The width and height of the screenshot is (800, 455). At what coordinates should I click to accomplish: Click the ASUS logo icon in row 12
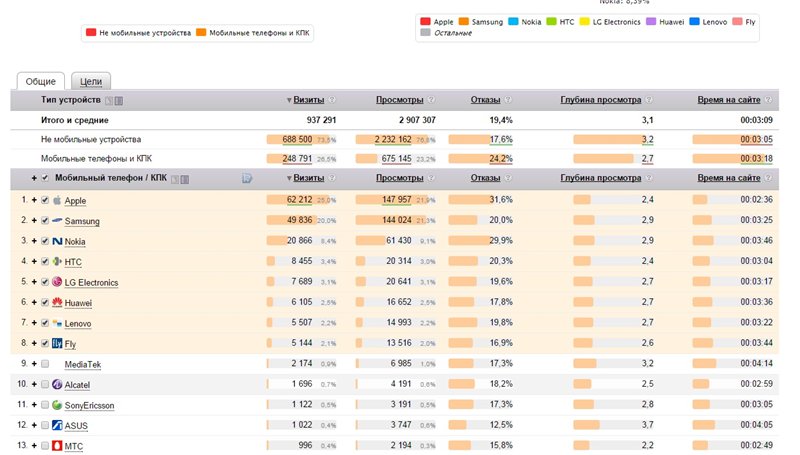tap(57, 426)
